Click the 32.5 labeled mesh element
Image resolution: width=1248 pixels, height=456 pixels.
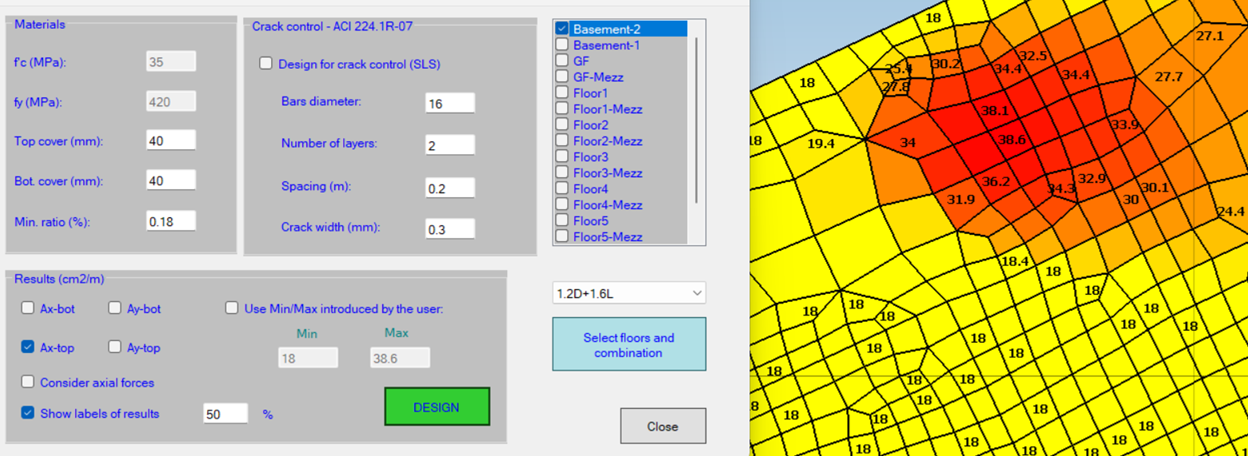coord(1032,56)
